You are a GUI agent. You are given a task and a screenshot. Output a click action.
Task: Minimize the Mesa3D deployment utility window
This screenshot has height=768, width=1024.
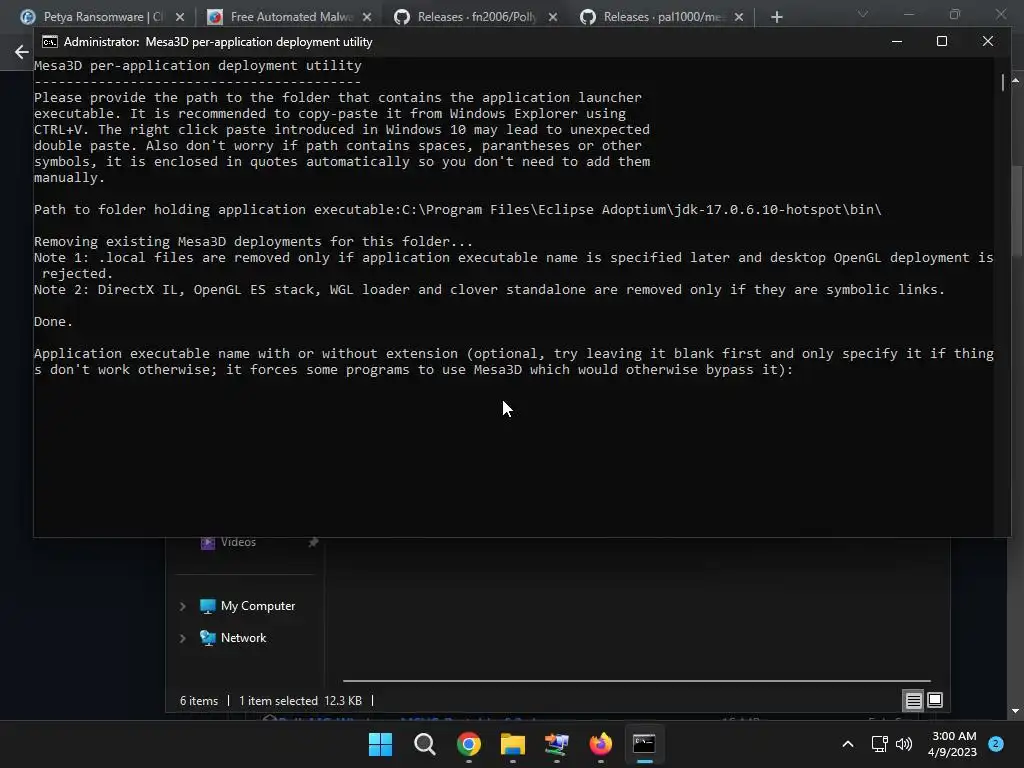click(x=897, y=41)
